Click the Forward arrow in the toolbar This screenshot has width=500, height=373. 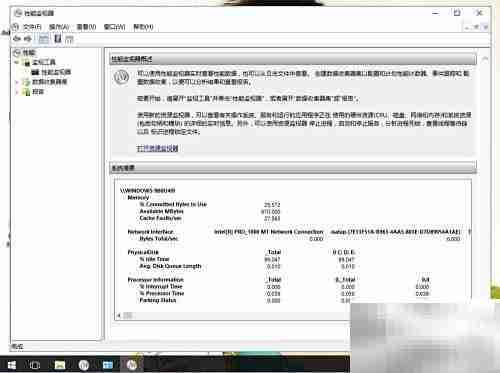(x=28, y=39)
